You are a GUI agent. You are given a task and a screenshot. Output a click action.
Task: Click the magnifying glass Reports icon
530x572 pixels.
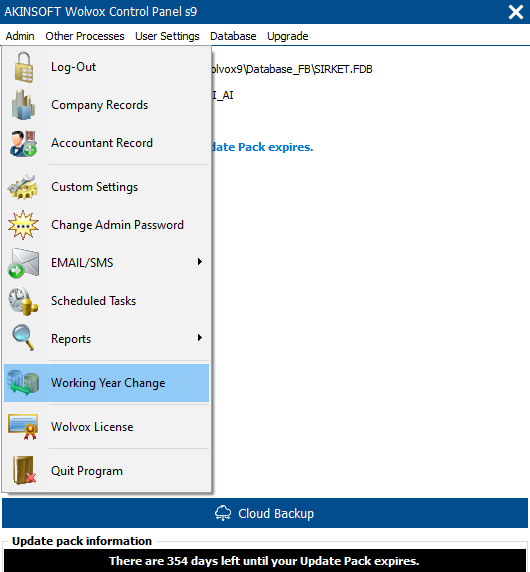click(x=23, y=338)
